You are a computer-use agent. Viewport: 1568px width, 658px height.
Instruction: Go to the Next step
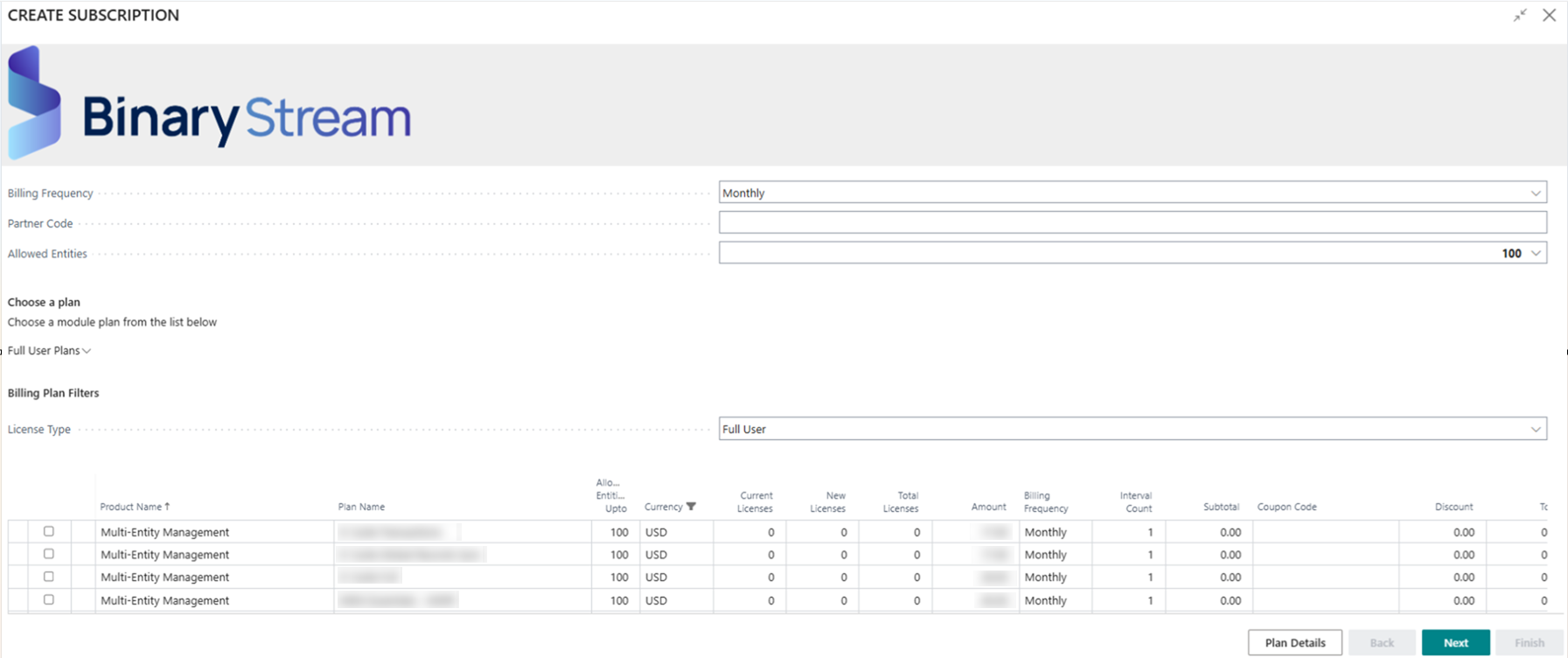[1455, 642]
